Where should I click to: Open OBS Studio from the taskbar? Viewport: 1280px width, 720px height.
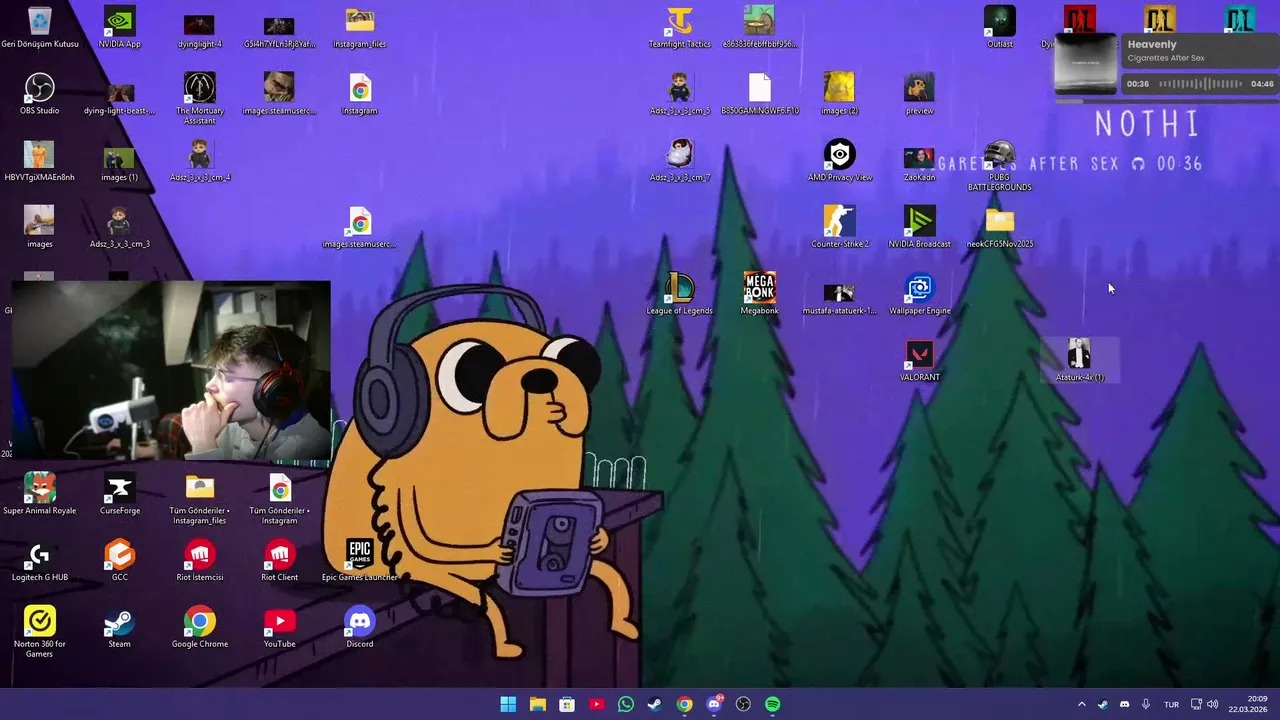(x=743, y=704)
